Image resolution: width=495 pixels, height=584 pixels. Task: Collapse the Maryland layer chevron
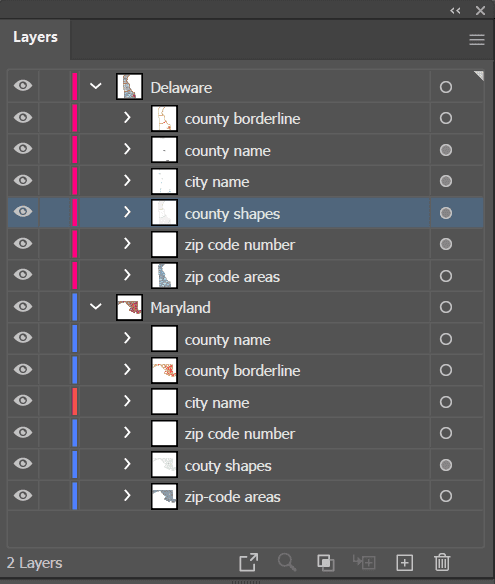click(x=96, y=307)
